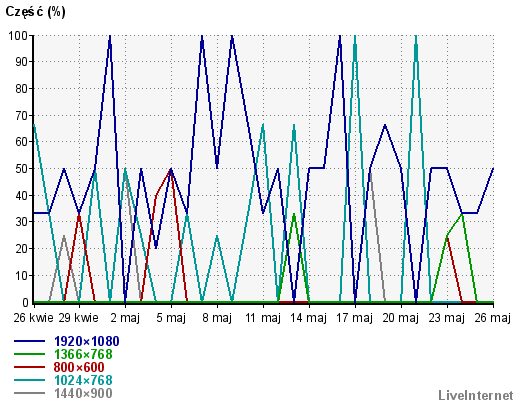This screenshot has width=520, height=405.
Task: Click the teal line swatch for 1024×768
Action: [x=29, y=380]
